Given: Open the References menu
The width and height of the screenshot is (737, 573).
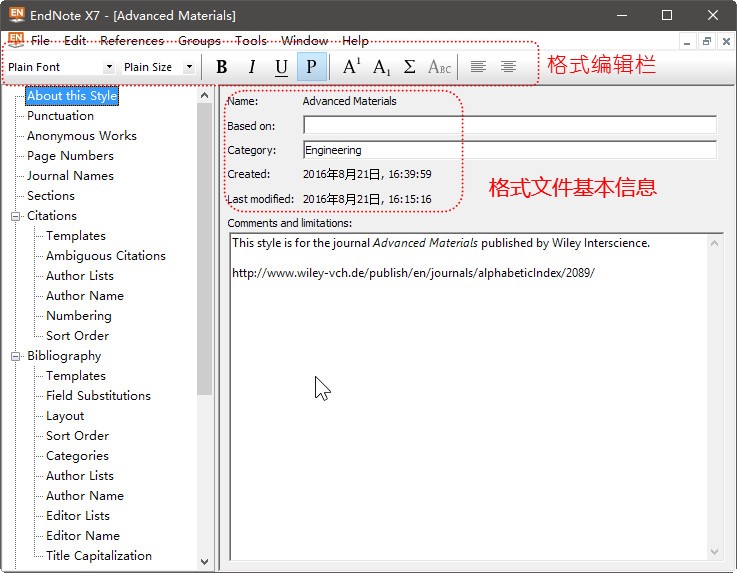Looking at the screenshot, I should click(x=131, y=41).
